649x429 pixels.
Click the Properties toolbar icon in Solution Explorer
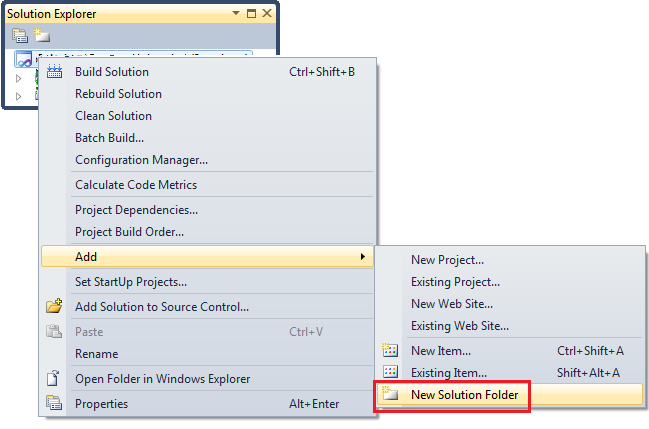20,36
